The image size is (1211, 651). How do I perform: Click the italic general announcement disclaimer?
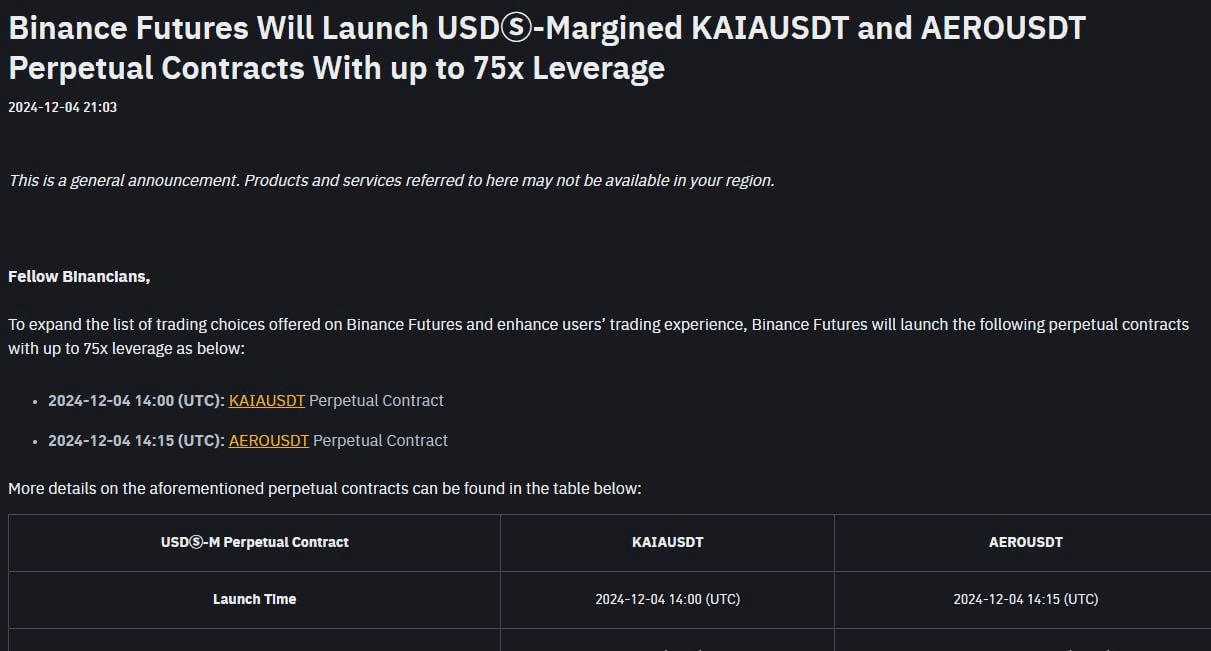coord(391,181)
